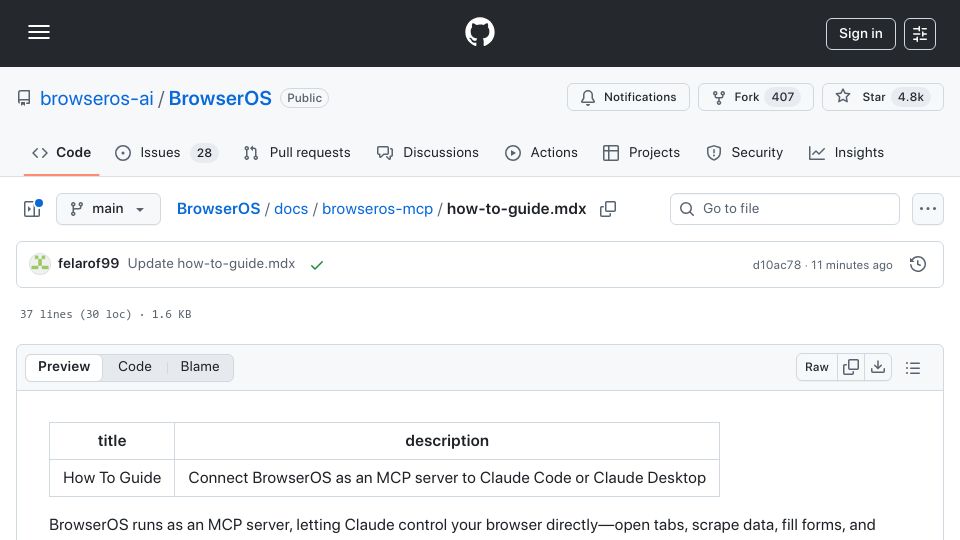Open appearance settings slider icon
Viewport: 960px width, 540px height.
point(920,34)
